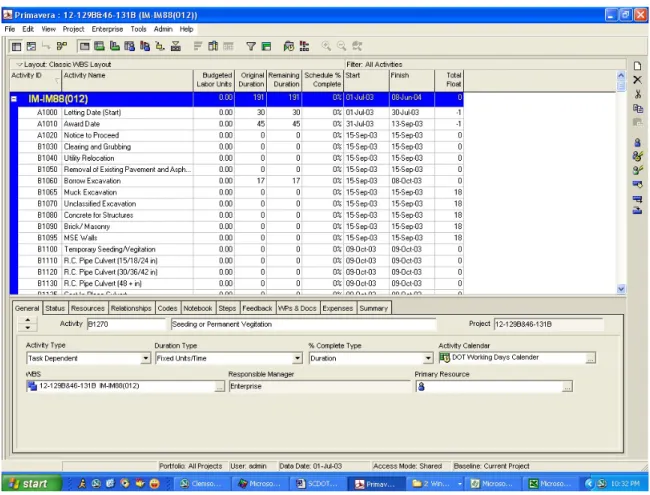Sort by the Total Float column header
650x495 pixels.
[449, 80]
